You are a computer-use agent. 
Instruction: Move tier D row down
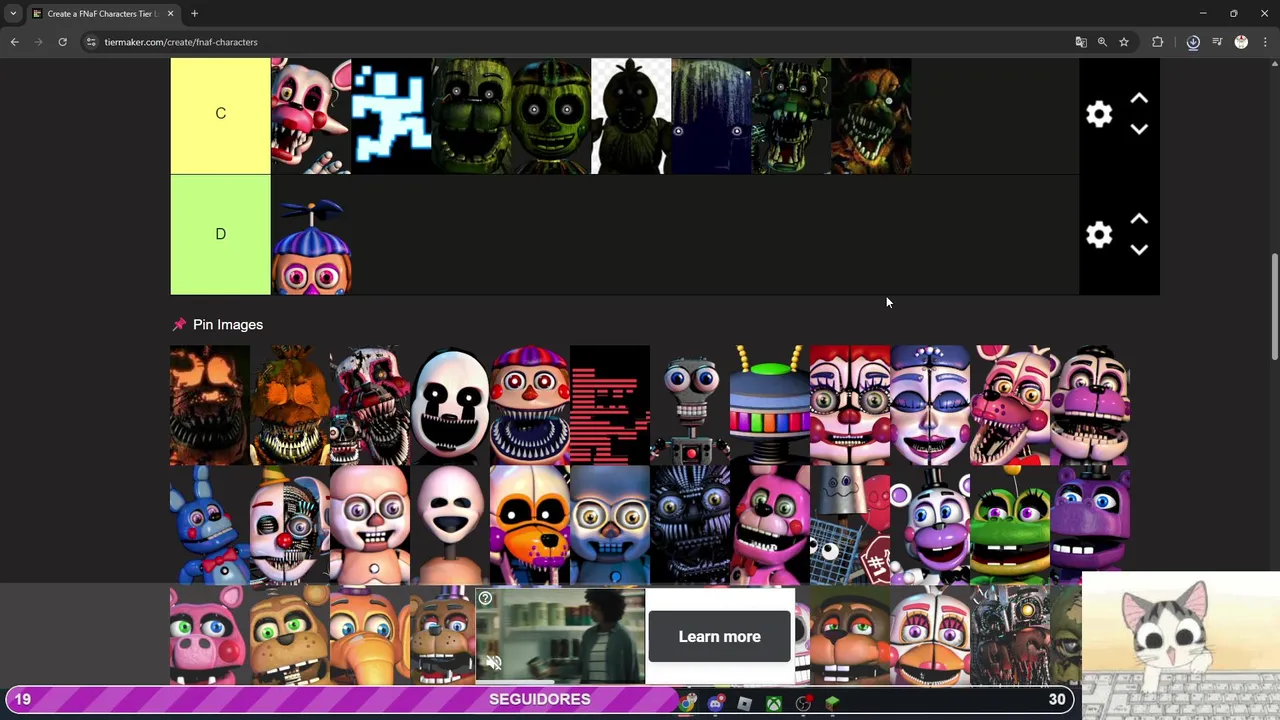(1139, 250)
